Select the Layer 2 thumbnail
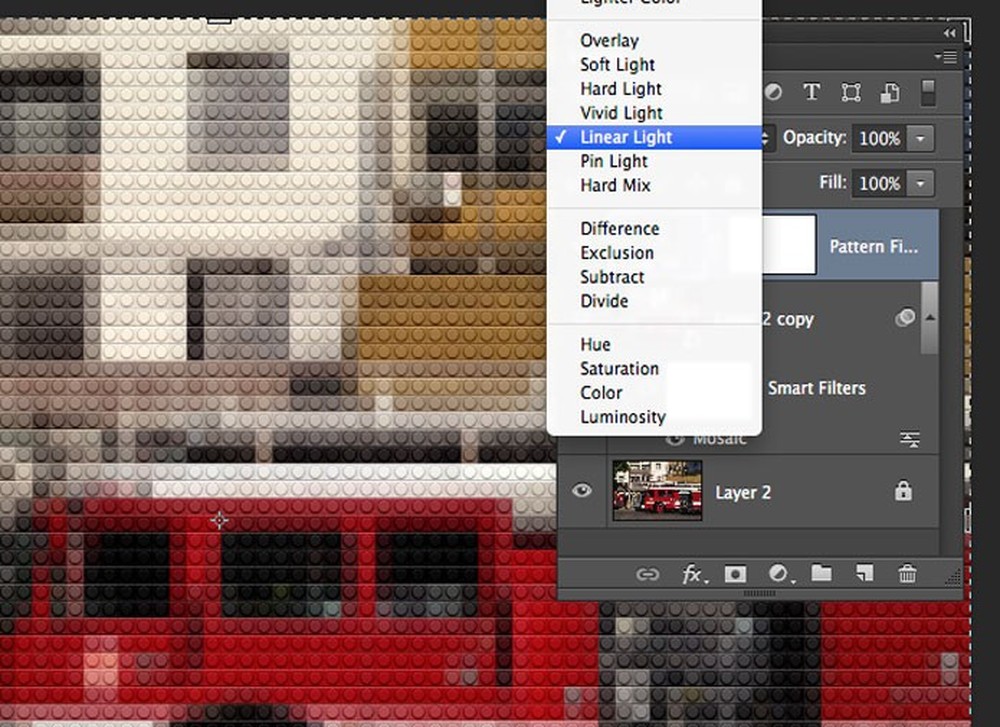 [656, 490]
